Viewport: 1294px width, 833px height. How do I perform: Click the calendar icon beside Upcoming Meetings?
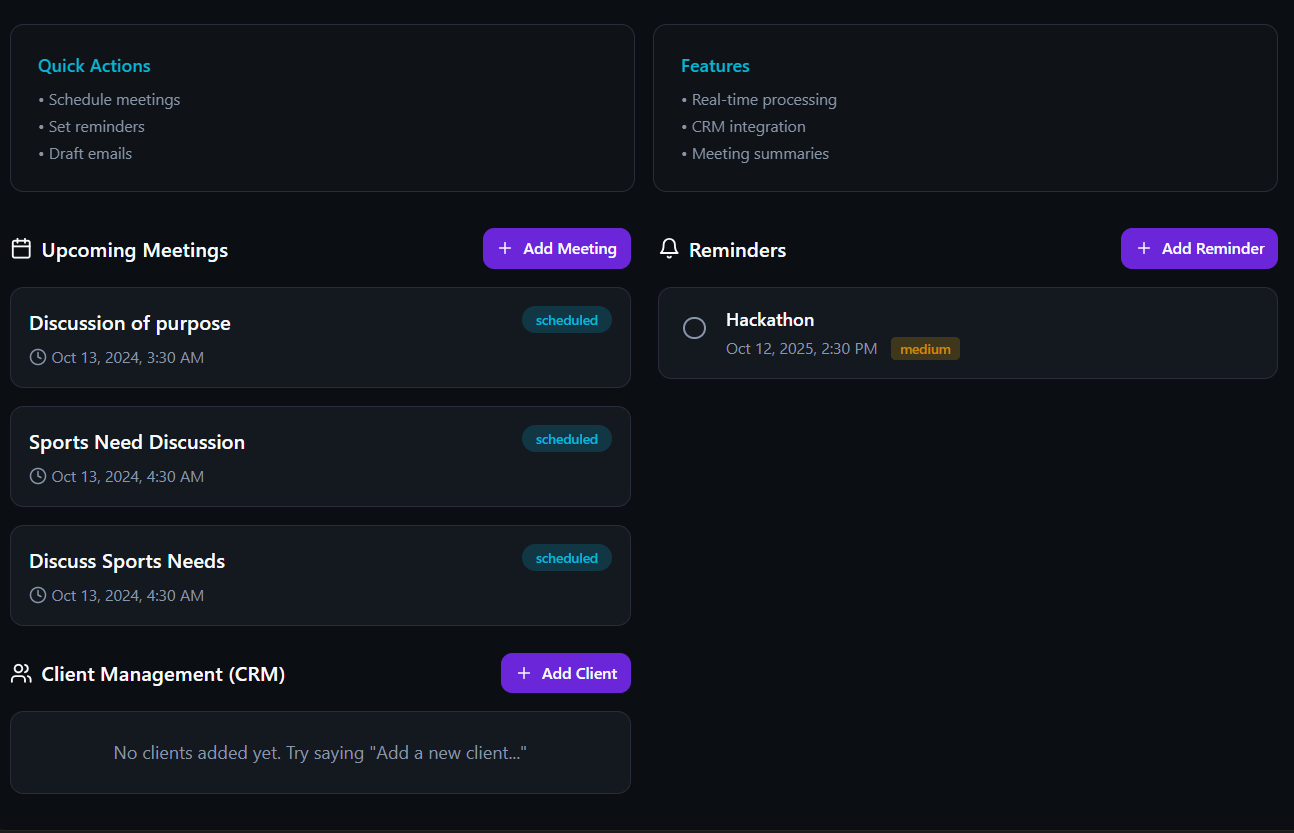point(21,249)
